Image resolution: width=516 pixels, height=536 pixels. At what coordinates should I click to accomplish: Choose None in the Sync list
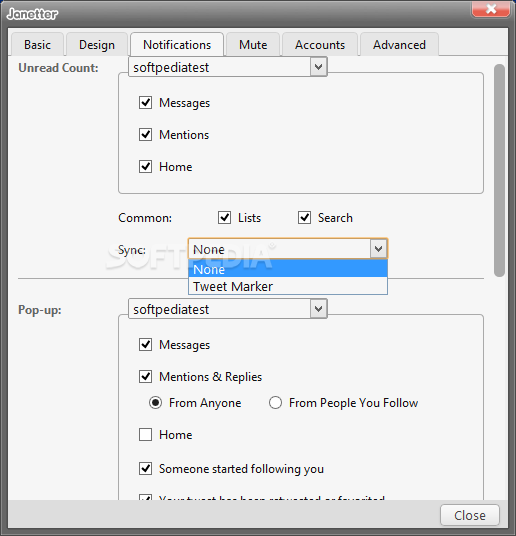tap(288, 269)
